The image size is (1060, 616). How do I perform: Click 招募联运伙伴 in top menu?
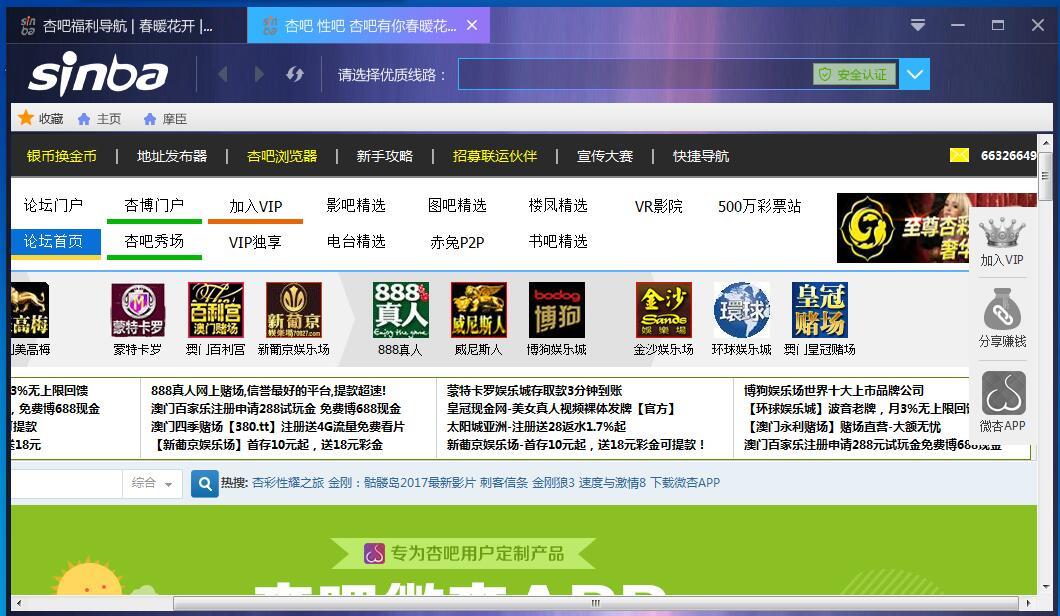(x=495, y=156)
